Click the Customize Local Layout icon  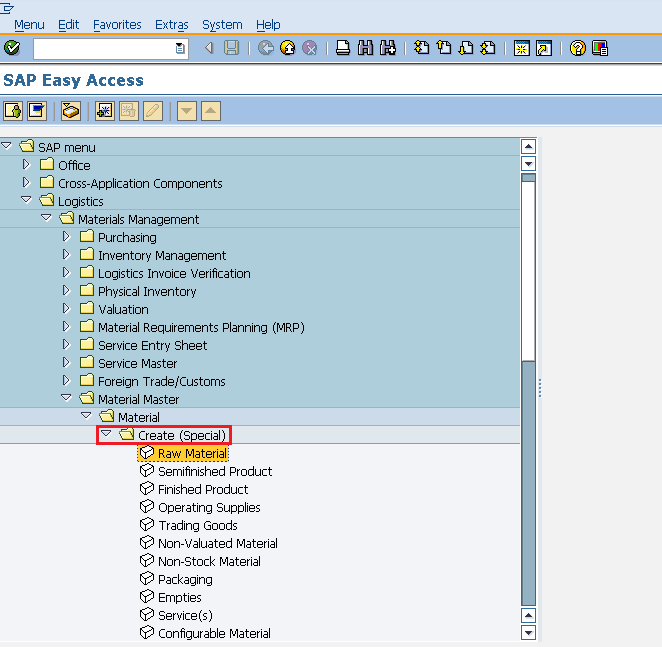click(x=600, y=48)
